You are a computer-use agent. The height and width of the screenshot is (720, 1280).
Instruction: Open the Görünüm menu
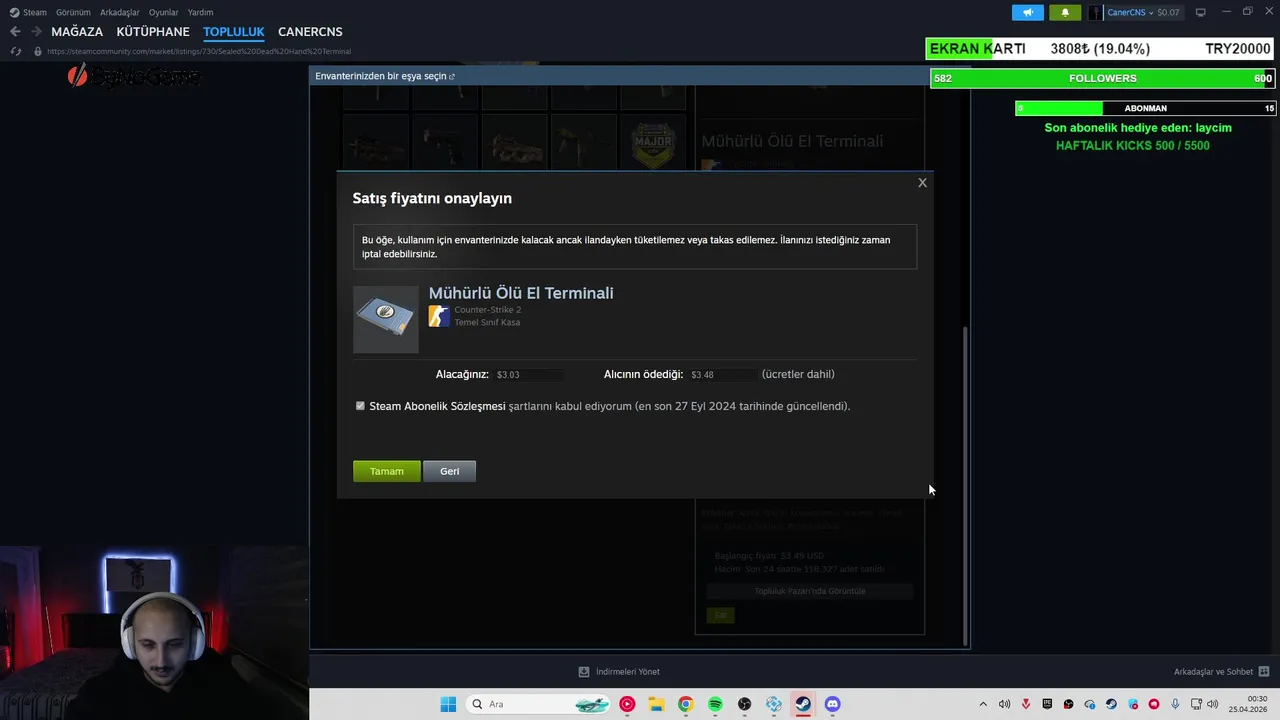[73, 12]
